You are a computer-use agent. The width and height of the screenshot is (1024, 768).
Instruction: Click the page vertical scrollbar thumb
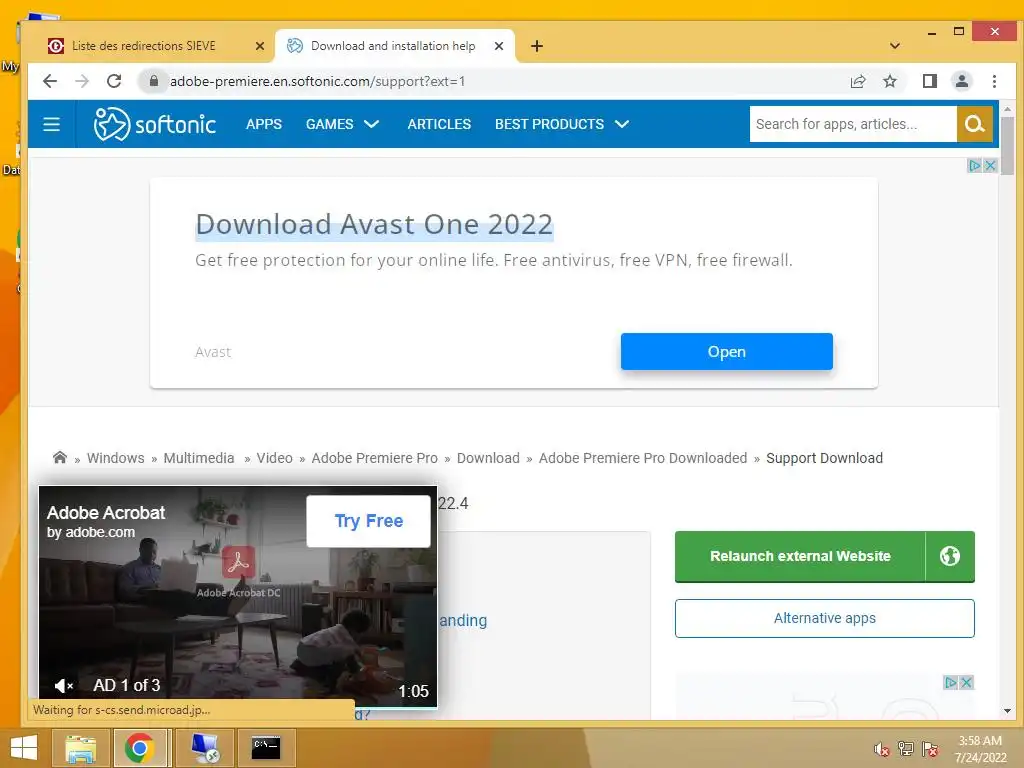tap(1007, 146)
